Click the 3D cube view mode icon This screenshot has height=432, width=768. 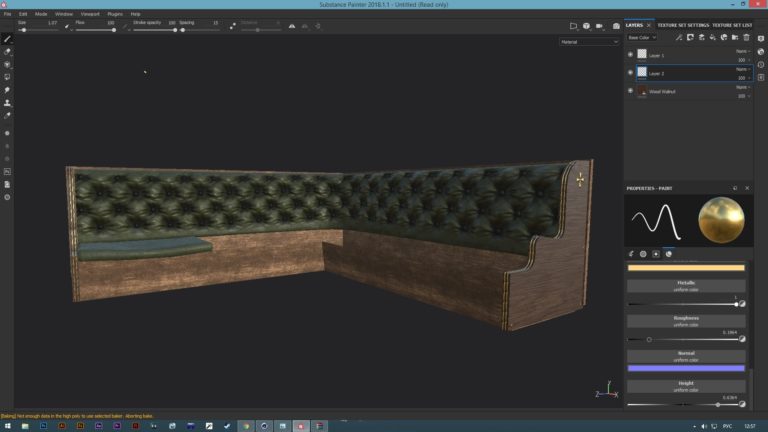pyautogui.click(x=586, y=26)
